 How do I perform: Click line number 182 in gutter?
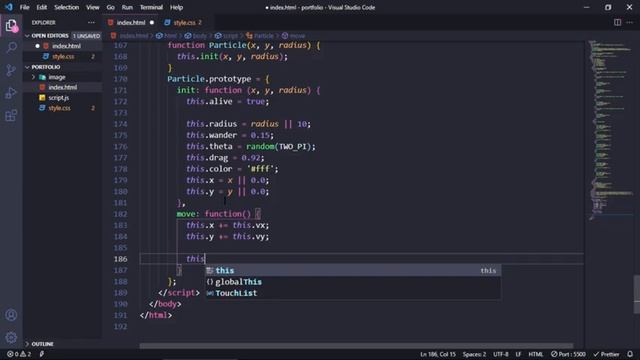click(x=120, y=214)
